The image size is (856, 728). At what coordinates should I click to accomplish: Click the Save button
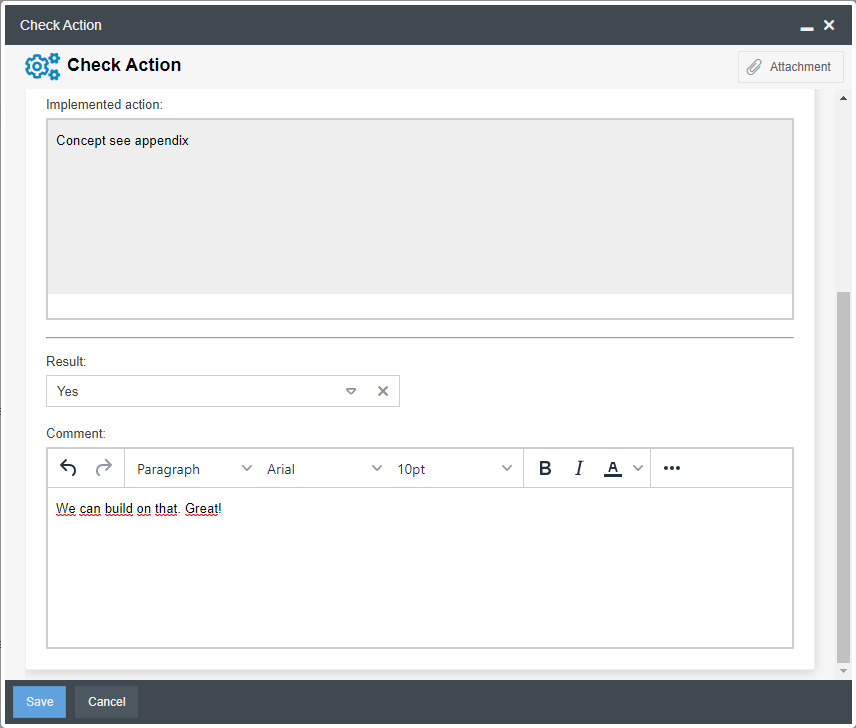[x=40, y=702]
